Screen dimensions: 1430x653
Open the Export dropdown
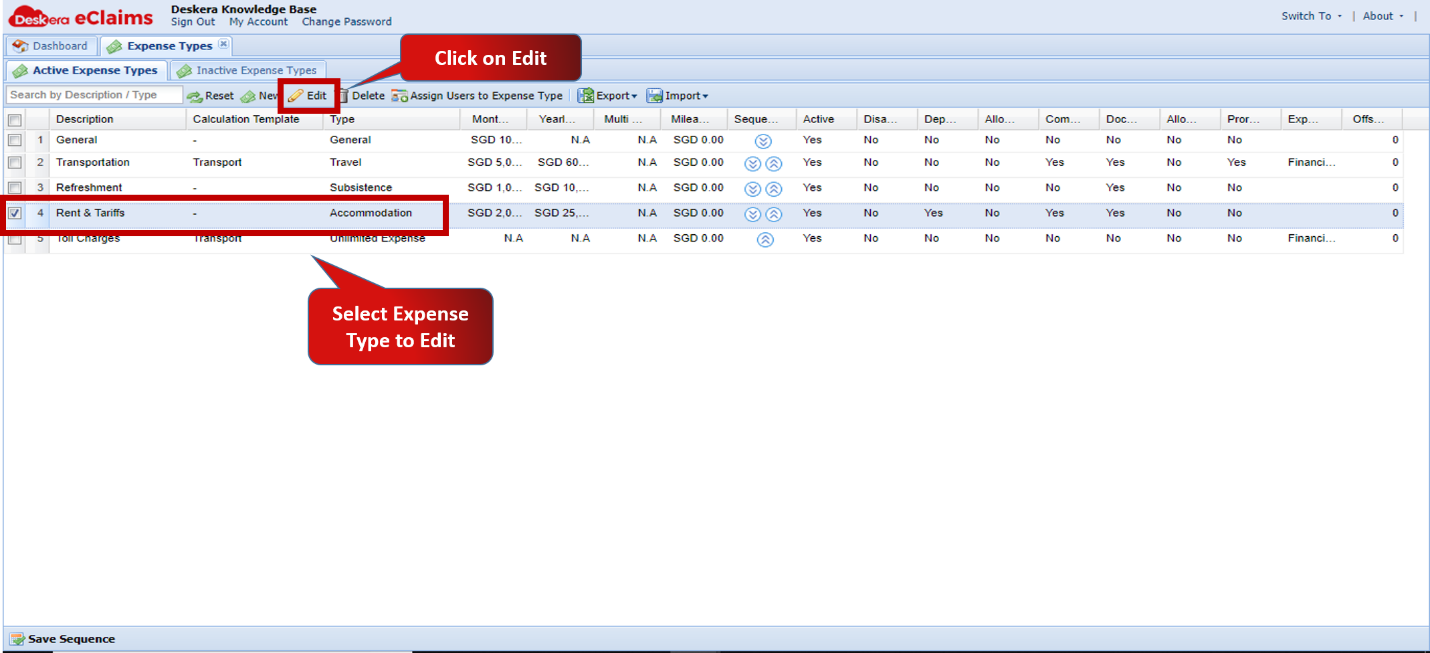[x=607, y=95]
